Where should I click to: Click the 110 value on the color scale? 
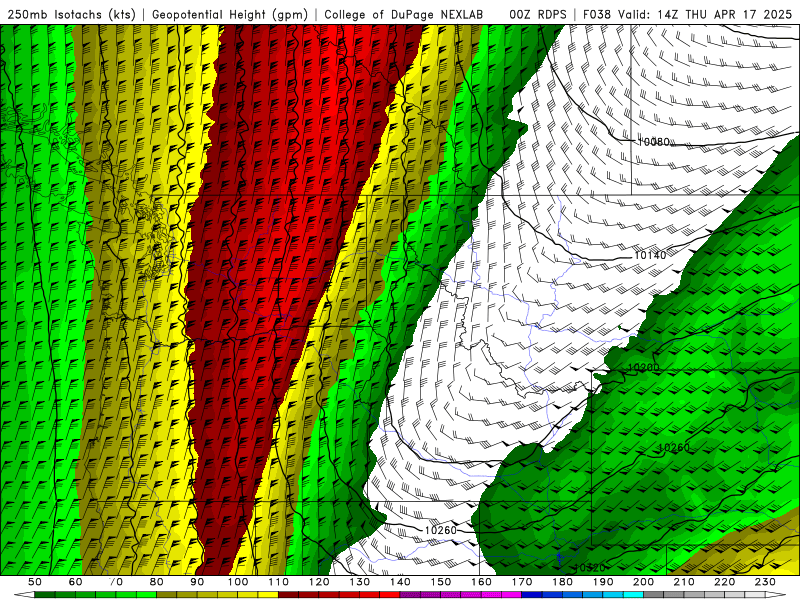279,582
